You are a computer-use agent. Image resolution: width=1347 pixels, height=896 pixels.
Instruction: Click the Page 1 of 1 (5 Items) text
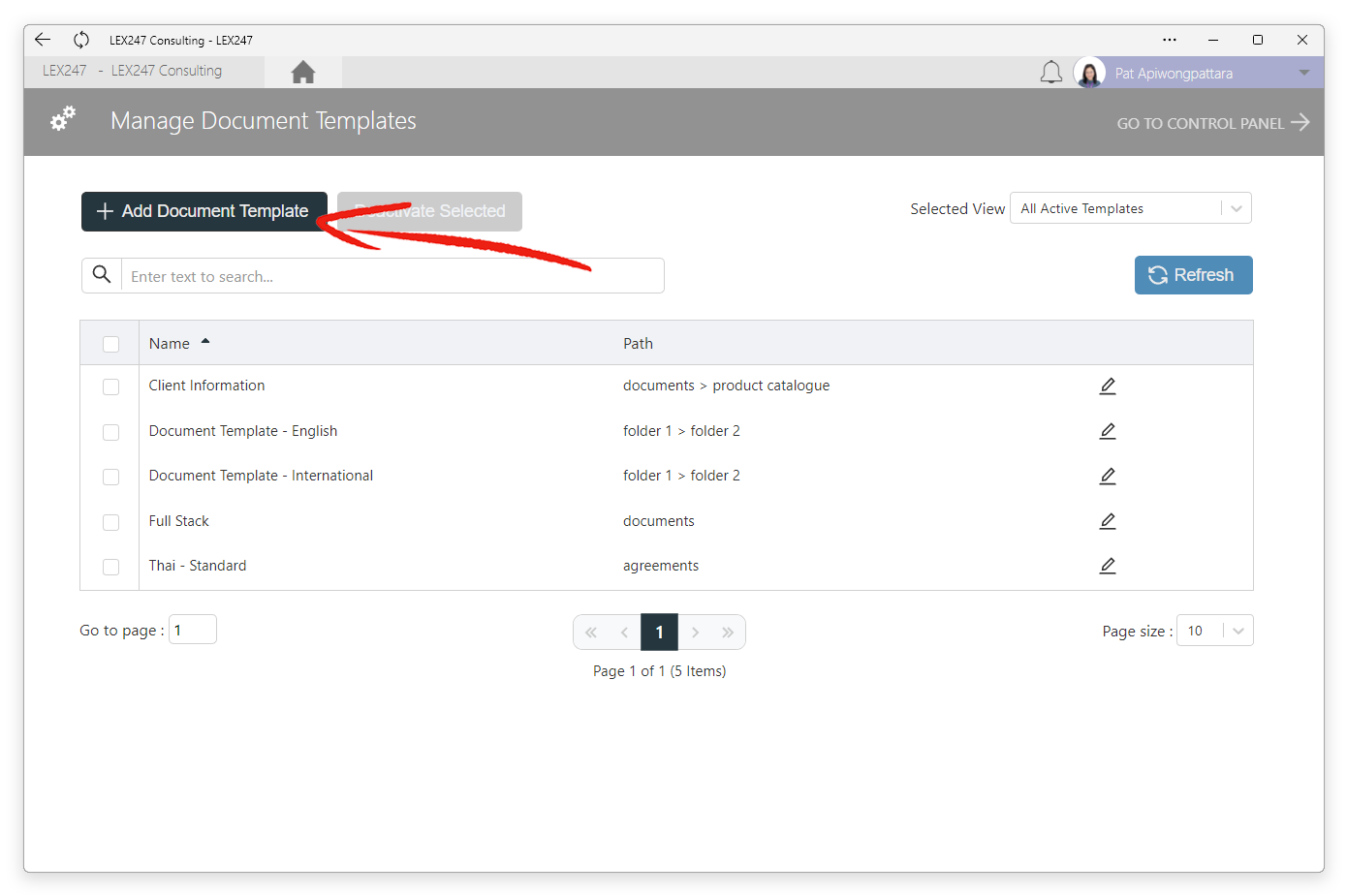click(x=660, y=671)
